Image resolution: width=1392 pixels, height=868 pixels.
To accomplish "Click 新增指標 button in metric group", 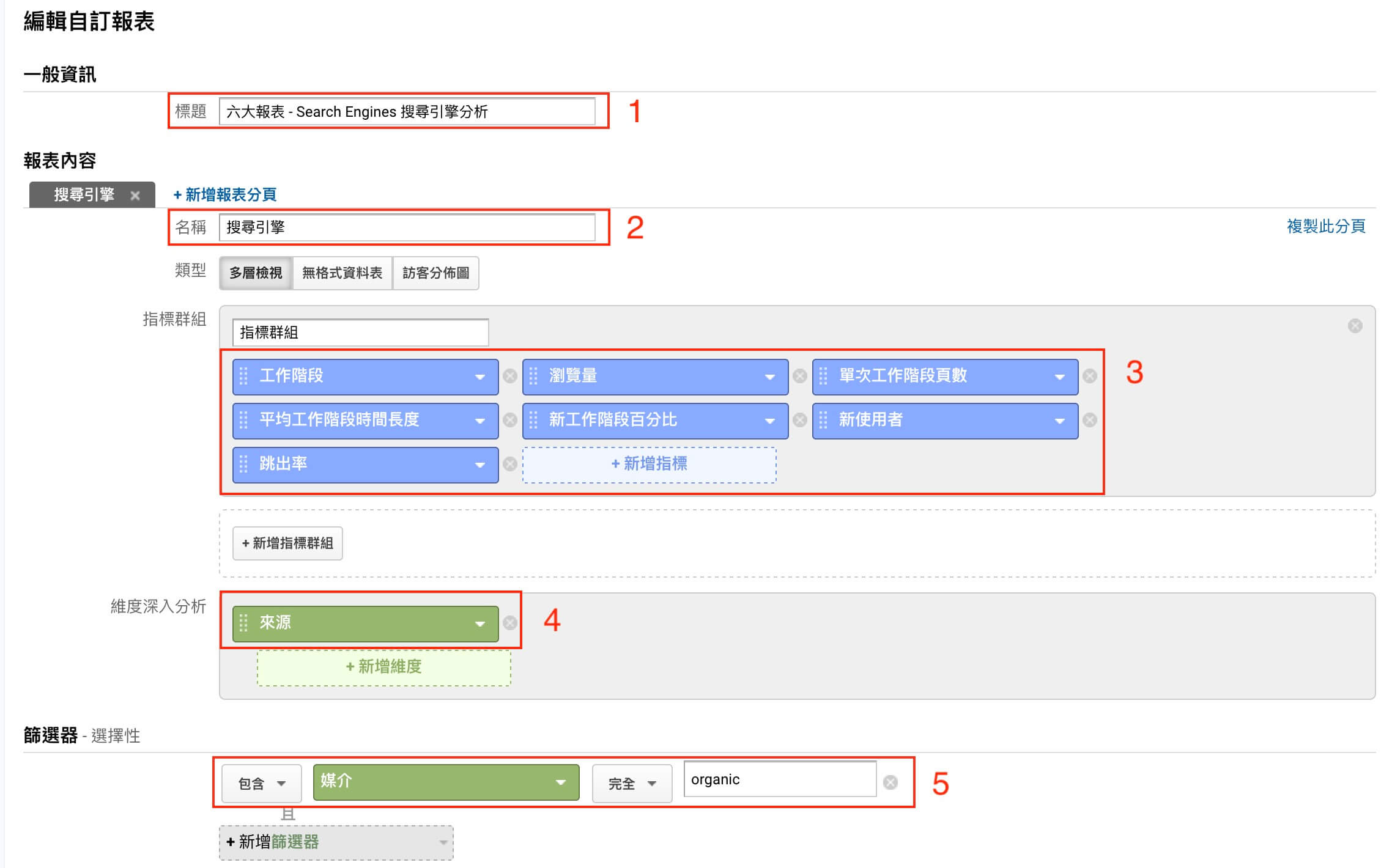I will tap(649, 462).
